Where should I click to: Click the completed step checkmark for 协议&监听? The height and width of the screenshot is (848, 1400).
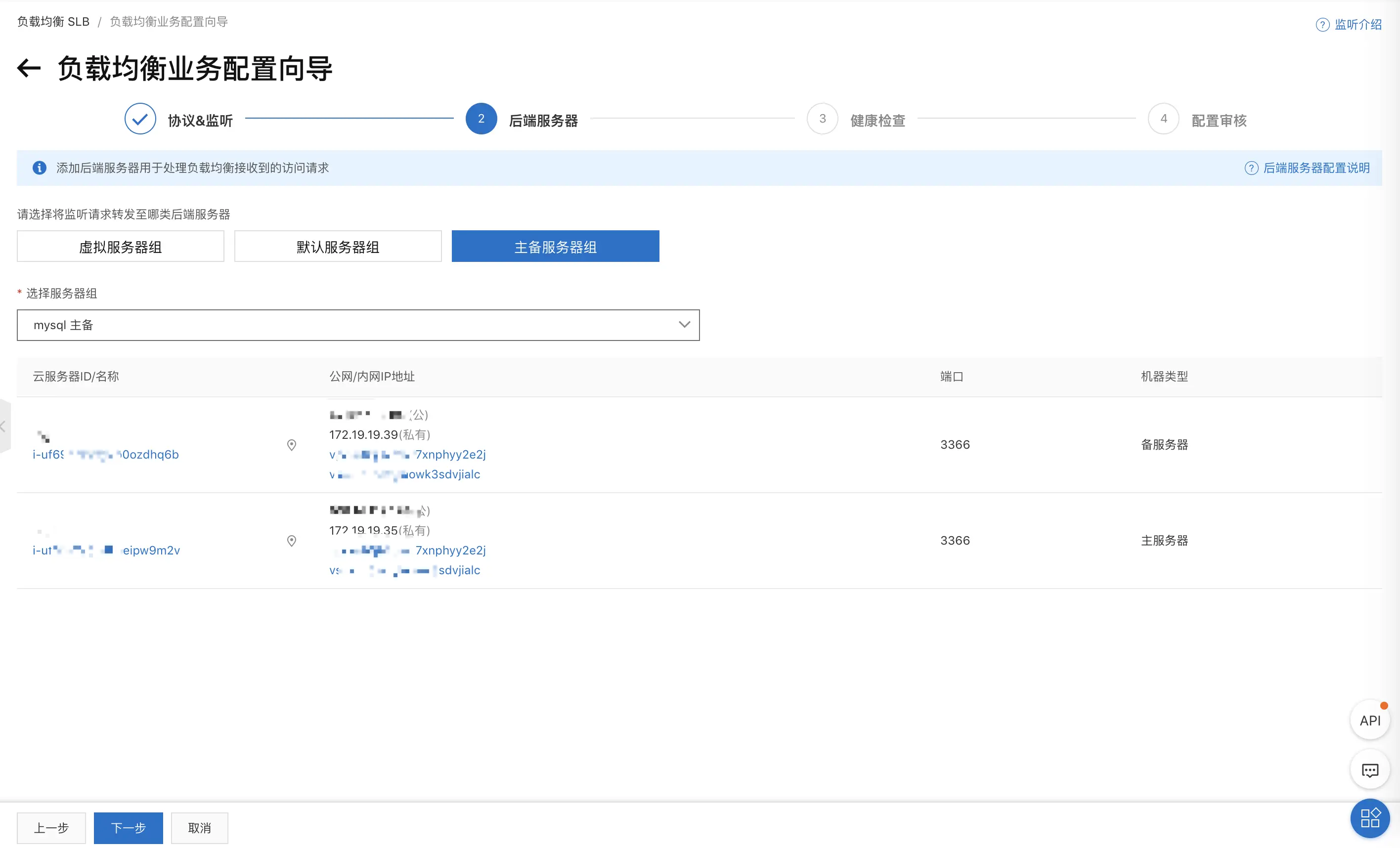click(140, 119)
